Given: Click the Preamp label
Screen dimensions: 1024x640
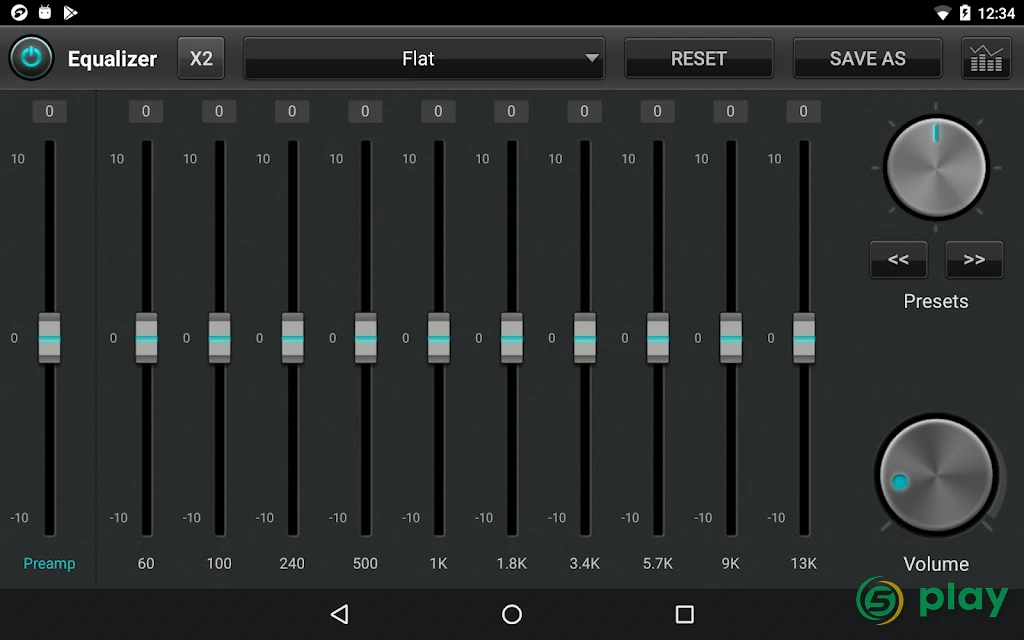Looking at the screenshot, I should point(50,564).
